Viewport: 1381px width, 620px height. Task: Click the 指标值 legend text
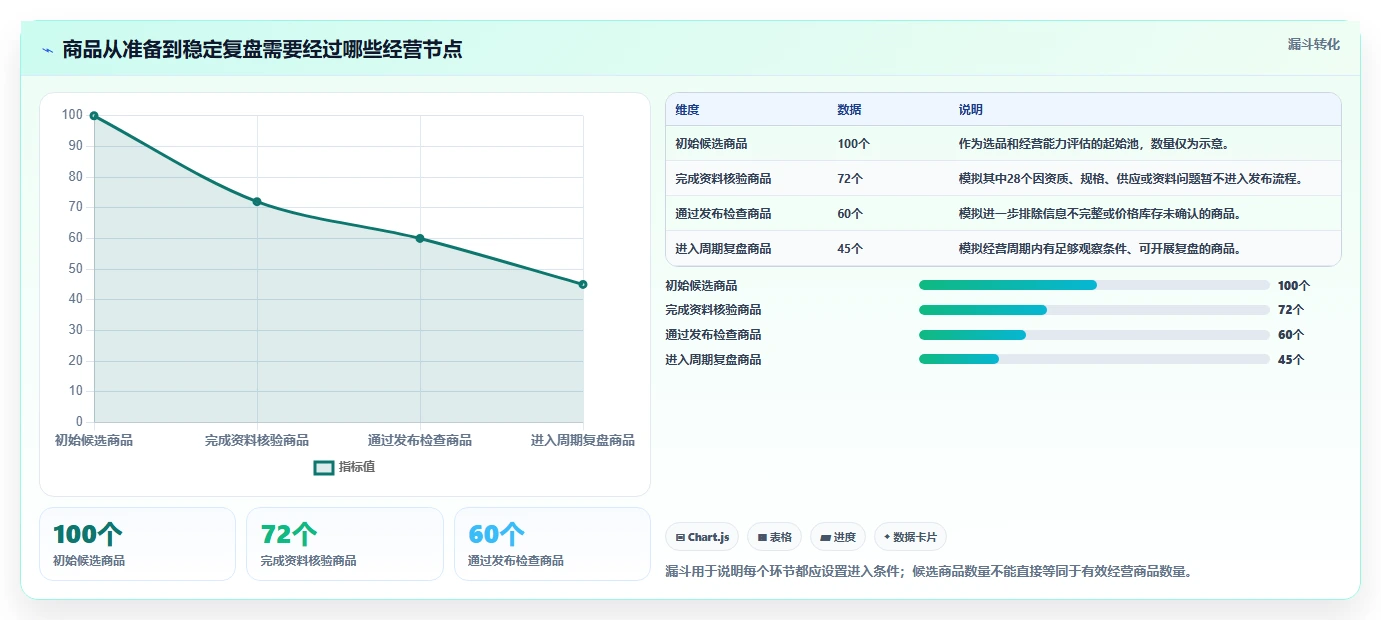pyautogui.click(x=357, y=467)
